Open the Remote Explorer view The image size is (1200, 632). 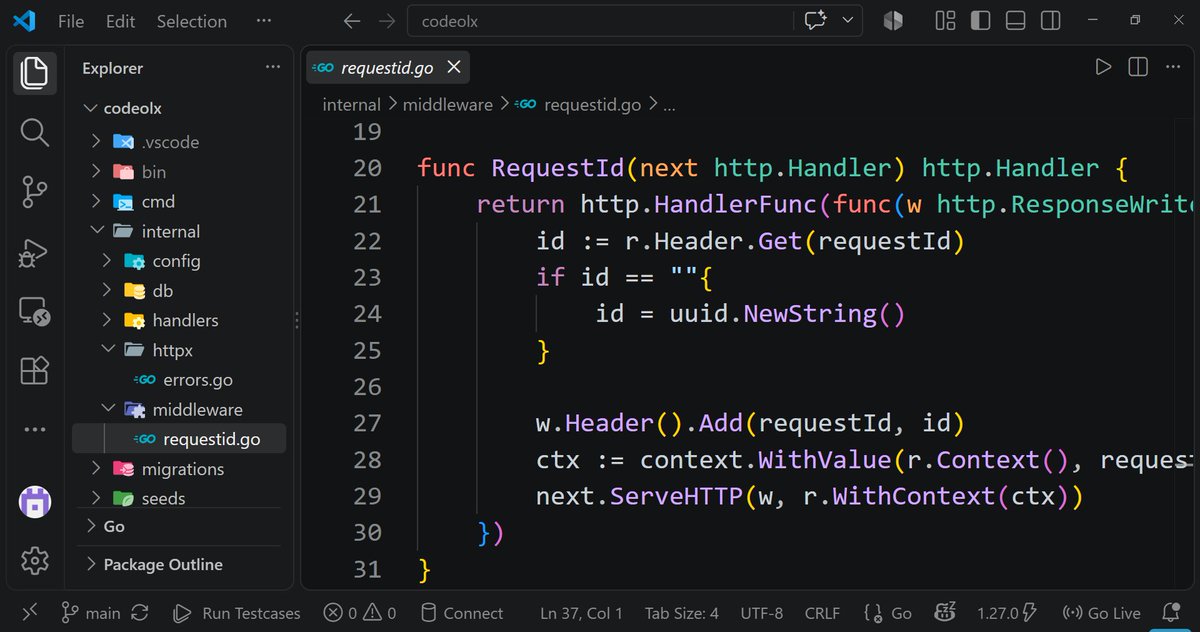(34, 311)
